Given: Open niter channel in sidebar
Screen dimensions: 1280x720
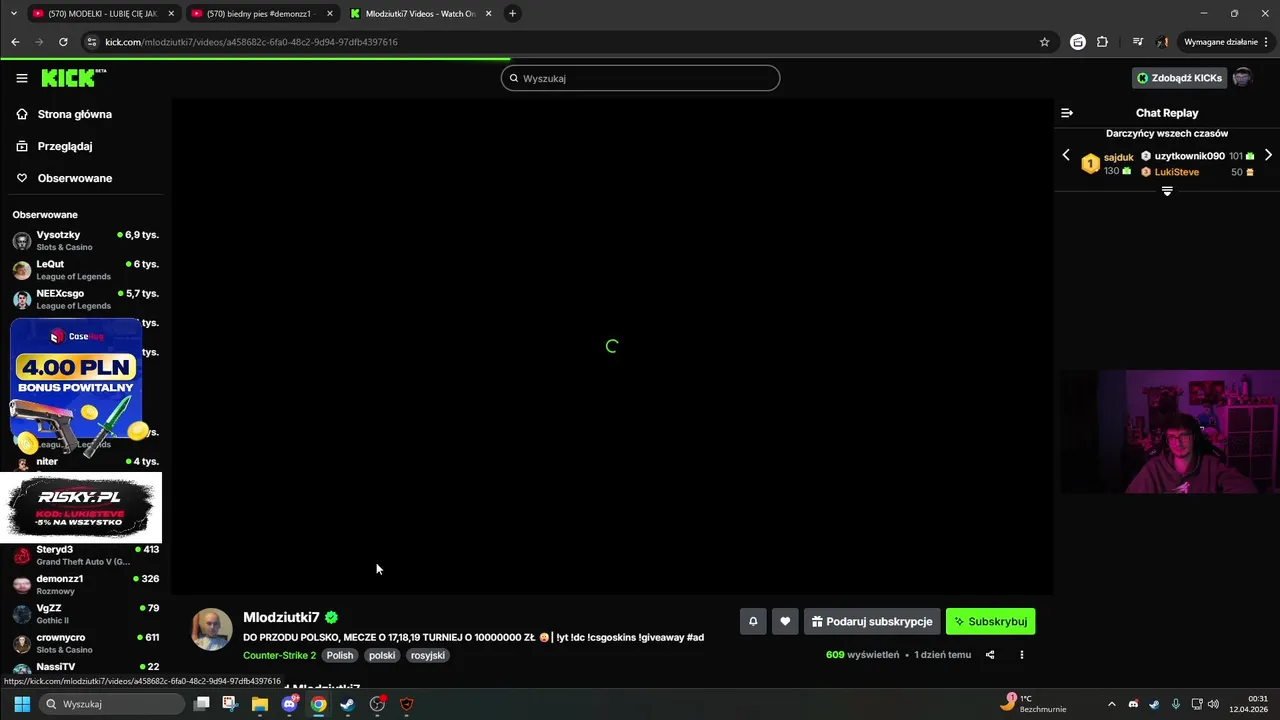Looking at the screenshot, I should [x=86, y=462].
